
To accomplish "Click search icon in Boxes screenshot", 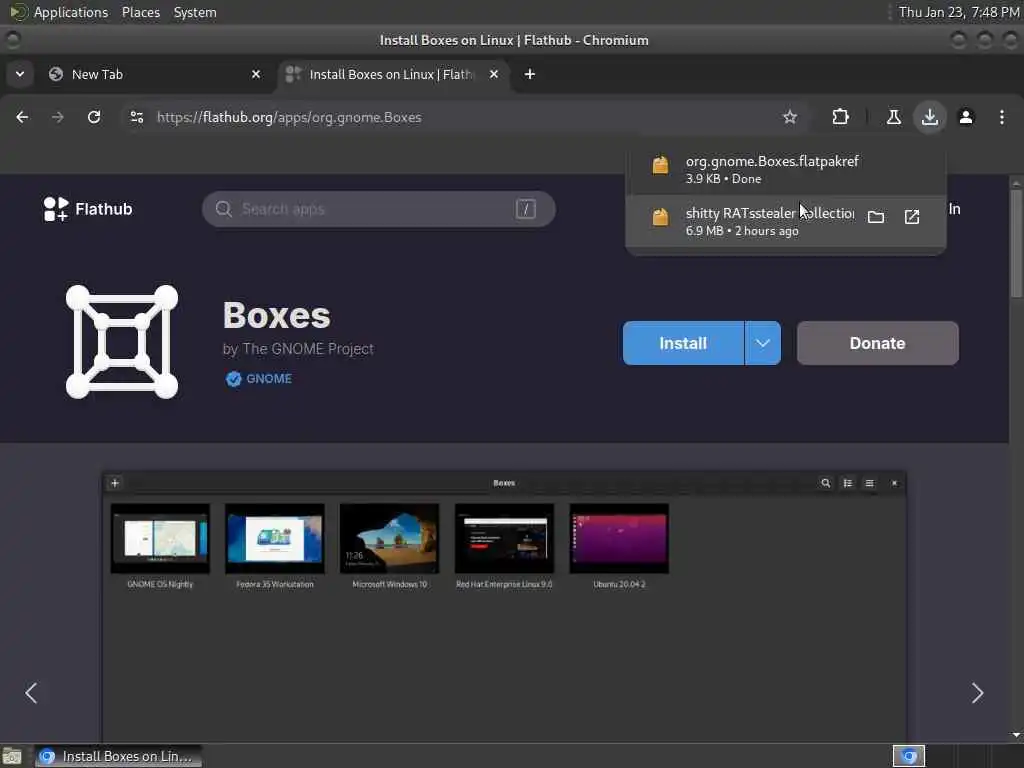I will (x=825, y=483).
